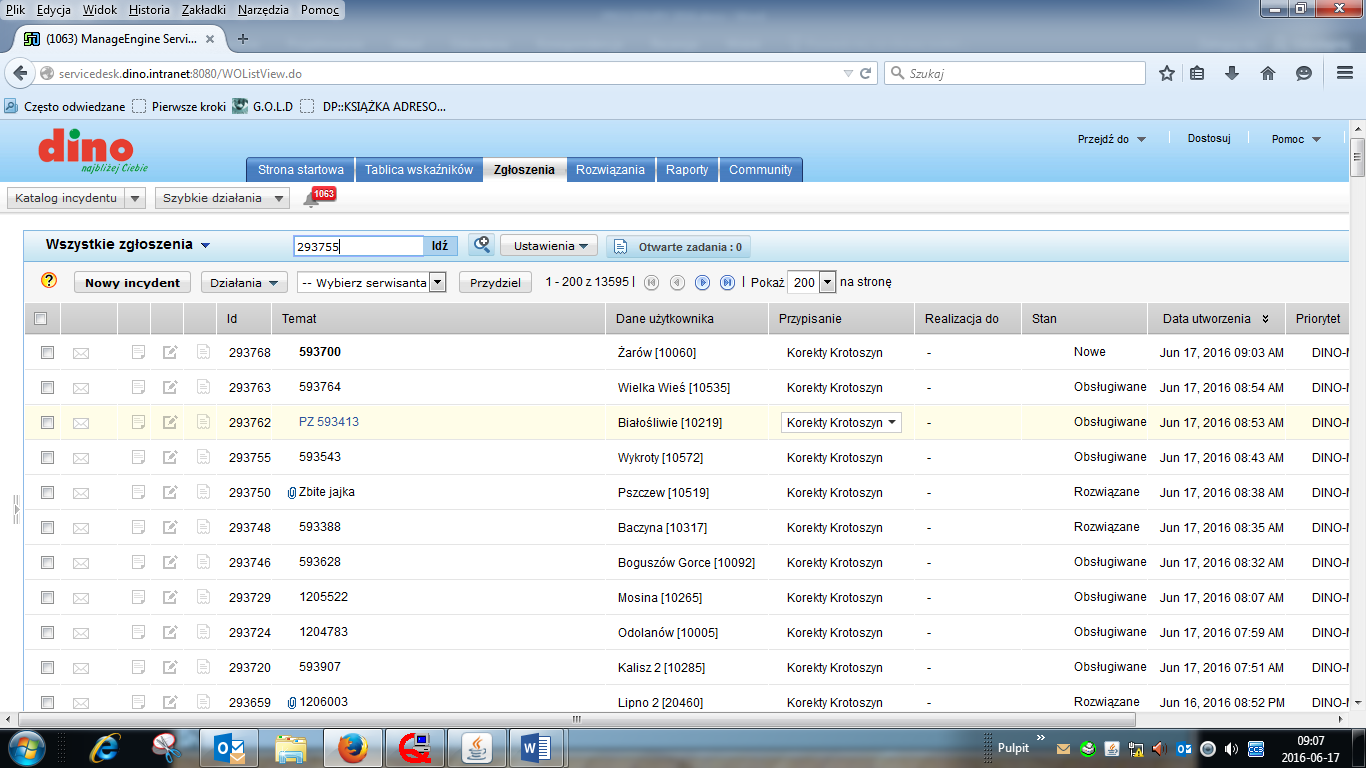Check the box for request 293750

coord(47,493)
